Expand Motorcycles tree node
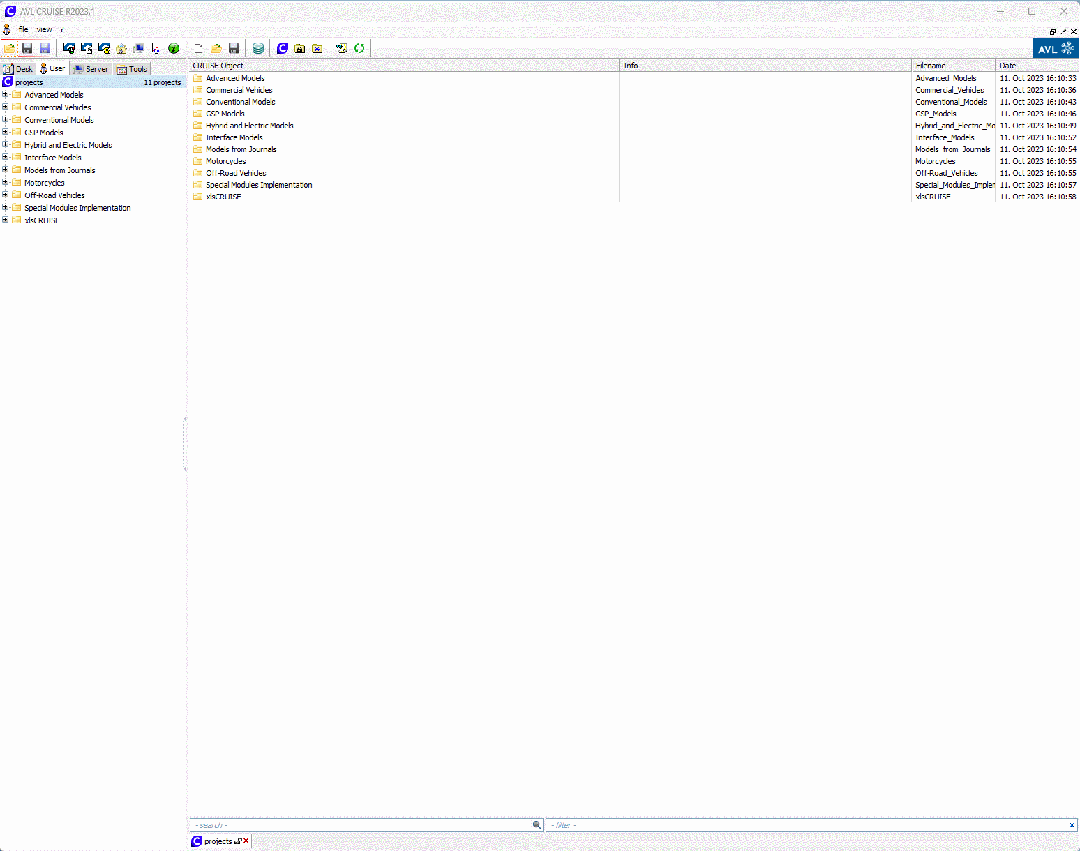This screenshot has height=851, width=1080. point(6,182)
